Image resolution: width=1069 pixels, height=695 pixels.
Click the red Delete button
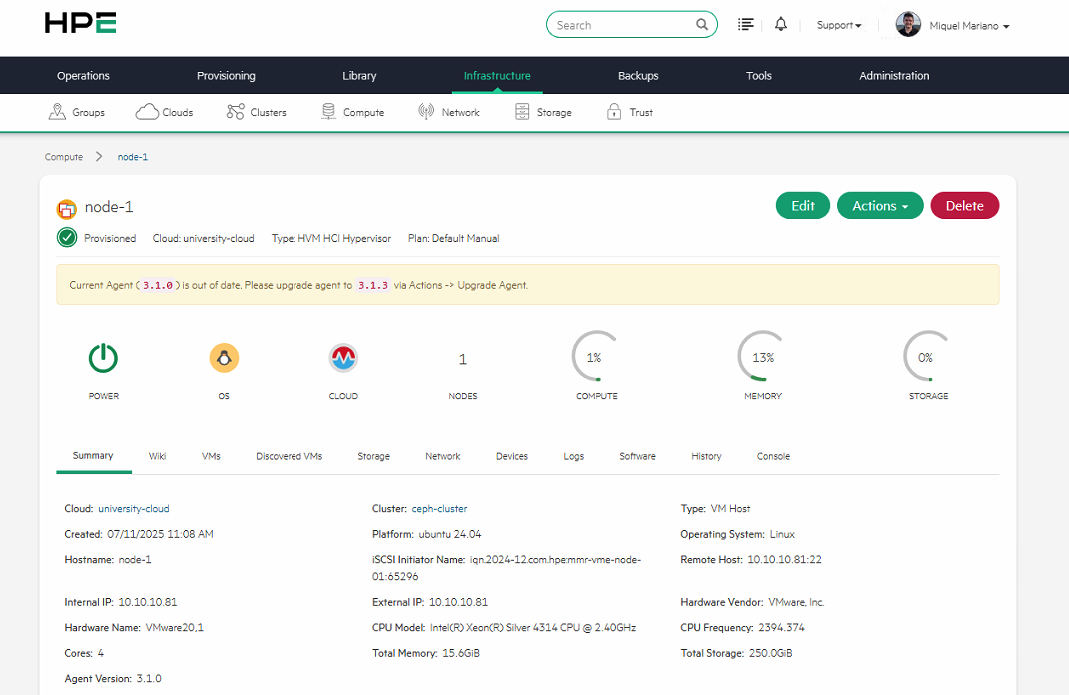[964, 206]
